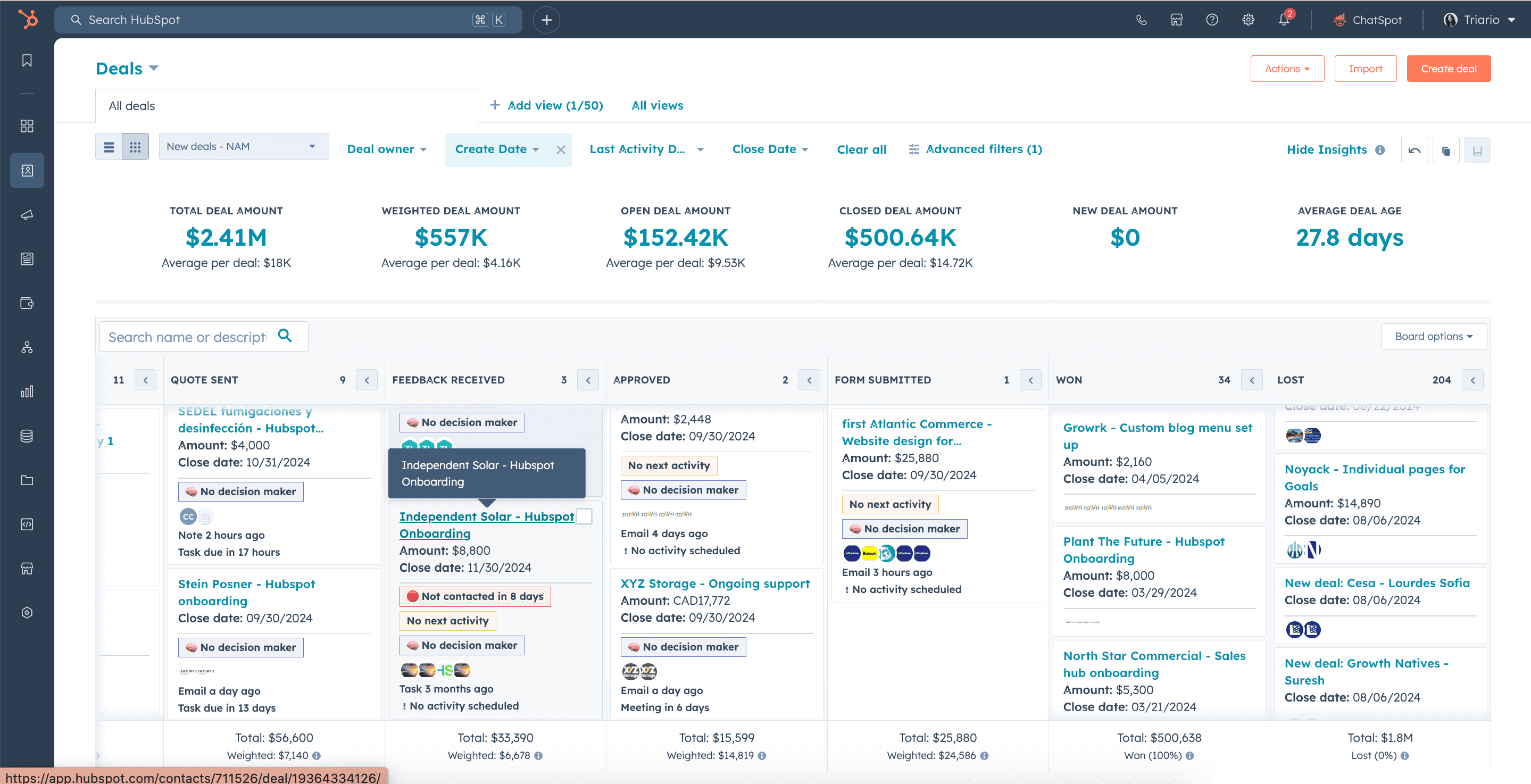
Task: Open the hexagon icon at sidebar bottom
Action: pyautogui.click(x=27, y=613)
